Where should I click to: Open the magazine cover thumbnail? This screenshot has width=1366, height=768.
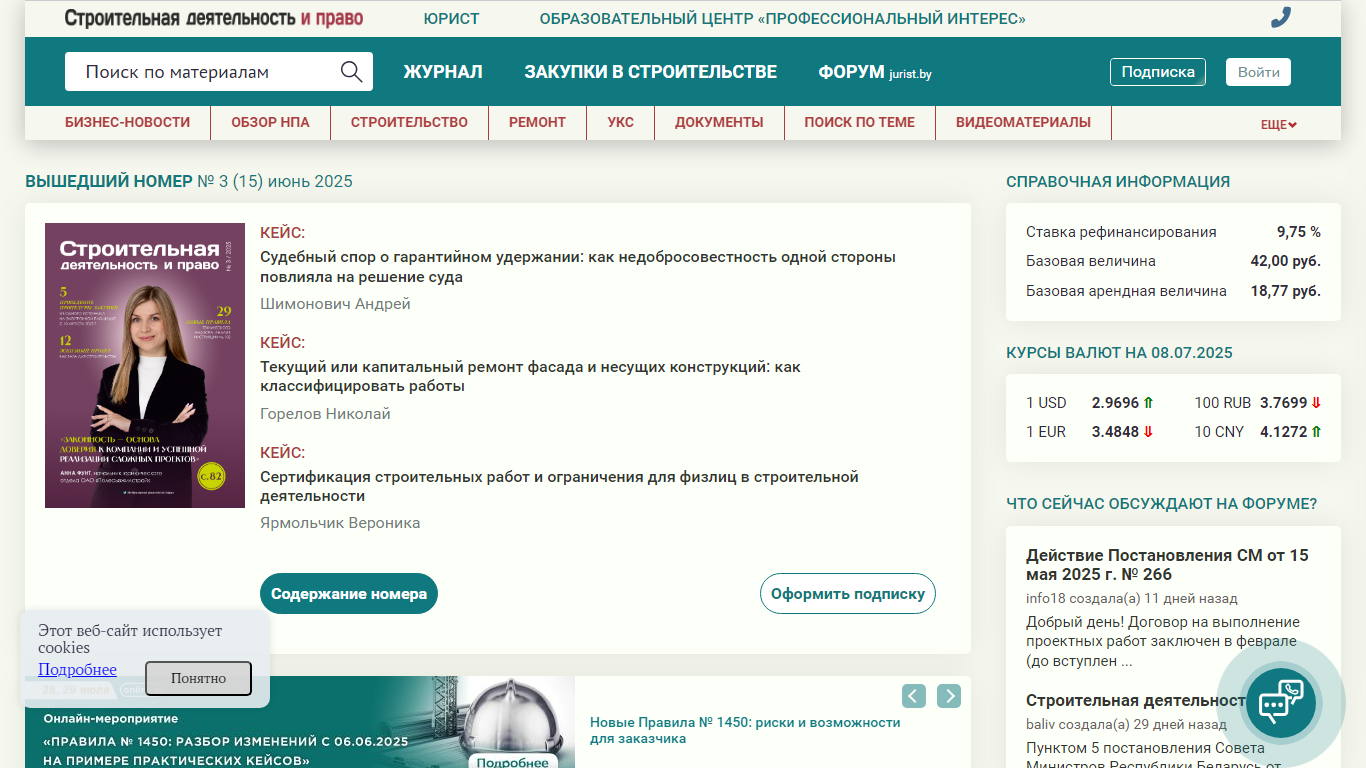point(145,365)
